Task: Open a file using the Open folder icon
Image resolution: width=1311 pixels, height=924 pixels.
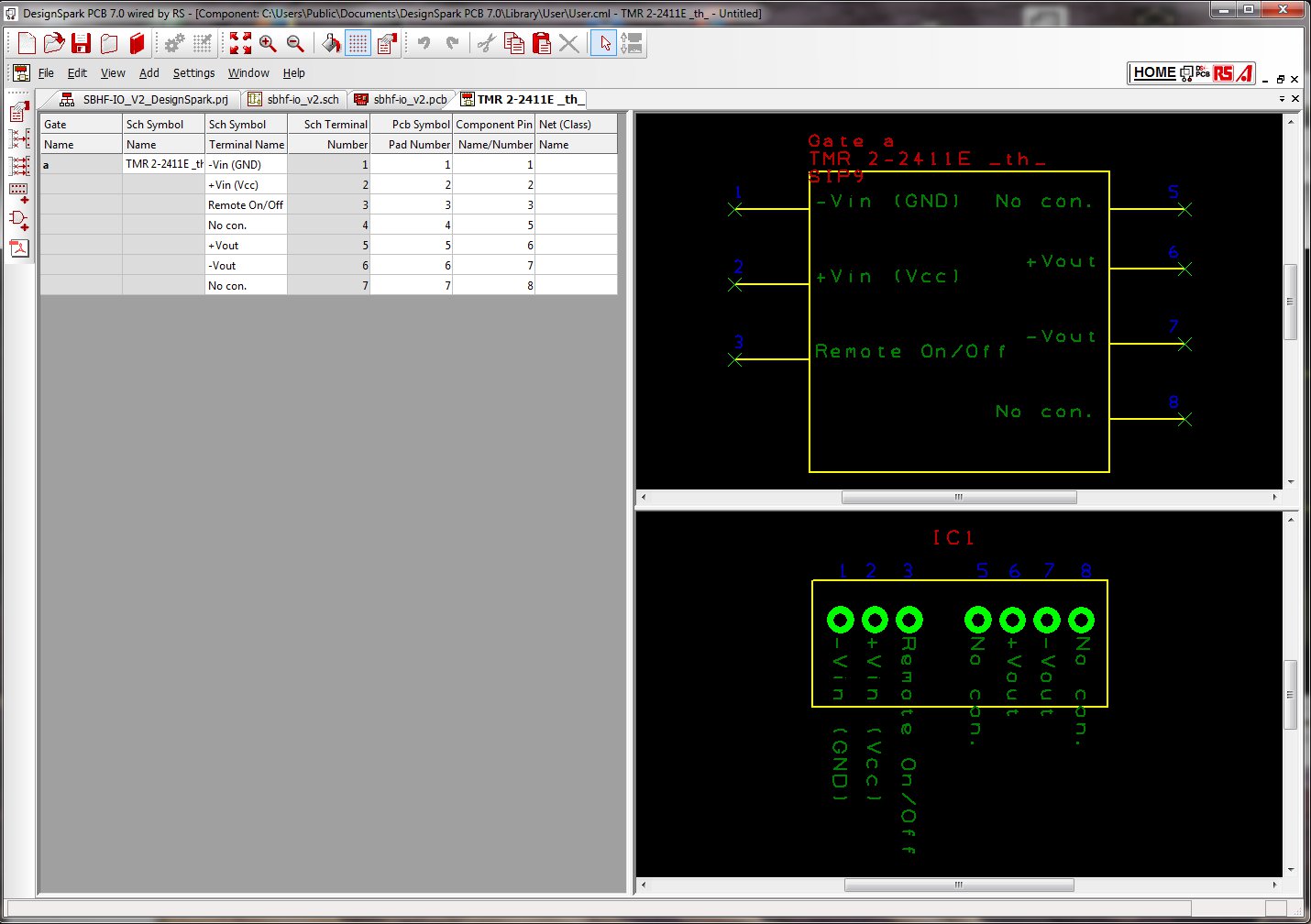Action: pyautogui.click(x=54, y=43)
